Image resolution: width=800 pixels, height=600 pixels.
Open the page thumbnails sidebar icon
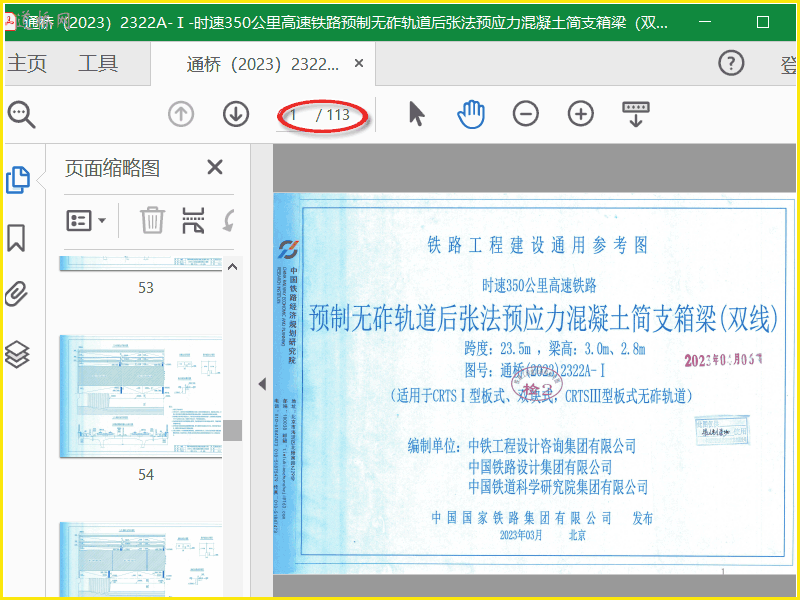click(18, 180)
